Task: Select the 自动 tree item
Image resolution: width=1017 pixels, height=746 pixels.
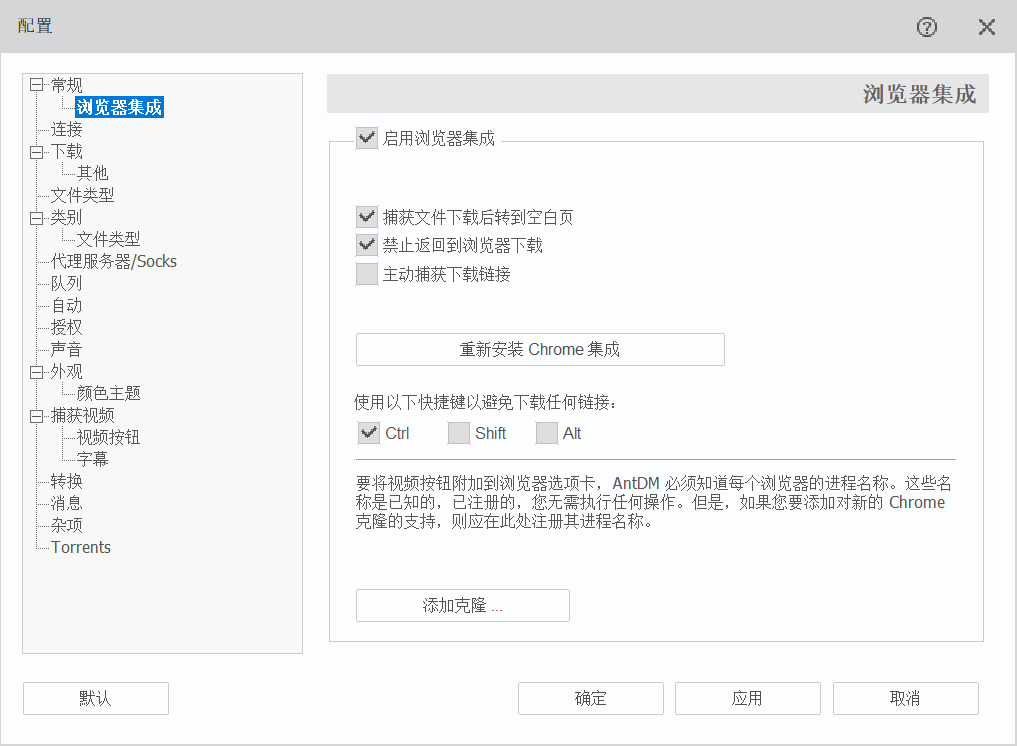Action: [x=66, y=306]
